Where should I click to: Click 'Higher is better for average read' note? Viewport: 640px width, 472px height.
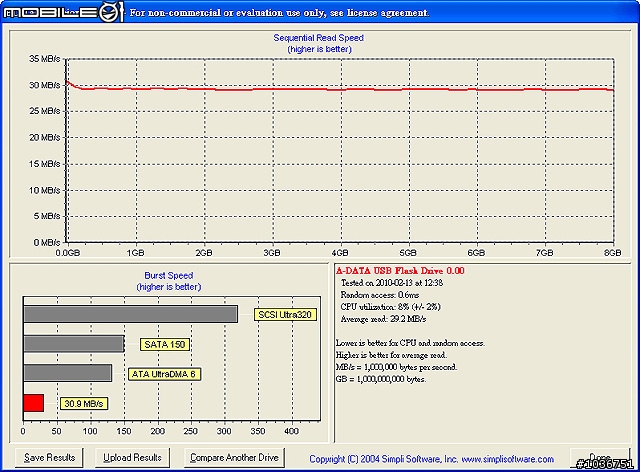391,355
